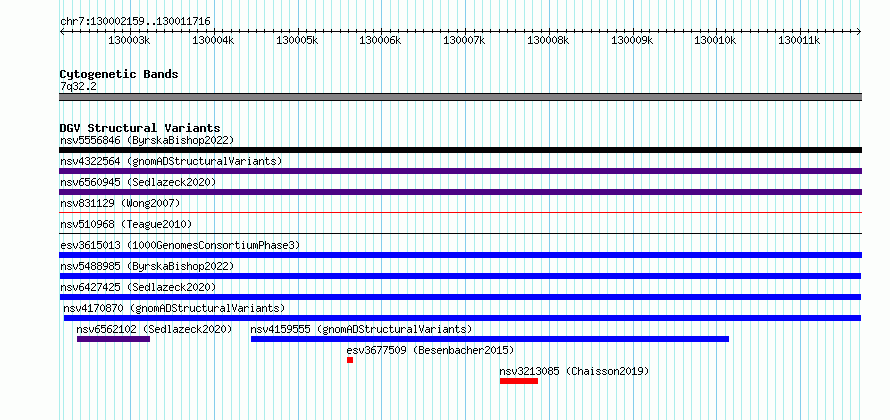890x420 pixels.
Task: Click the short purple nsv6562102 bar
Action: 114,339
